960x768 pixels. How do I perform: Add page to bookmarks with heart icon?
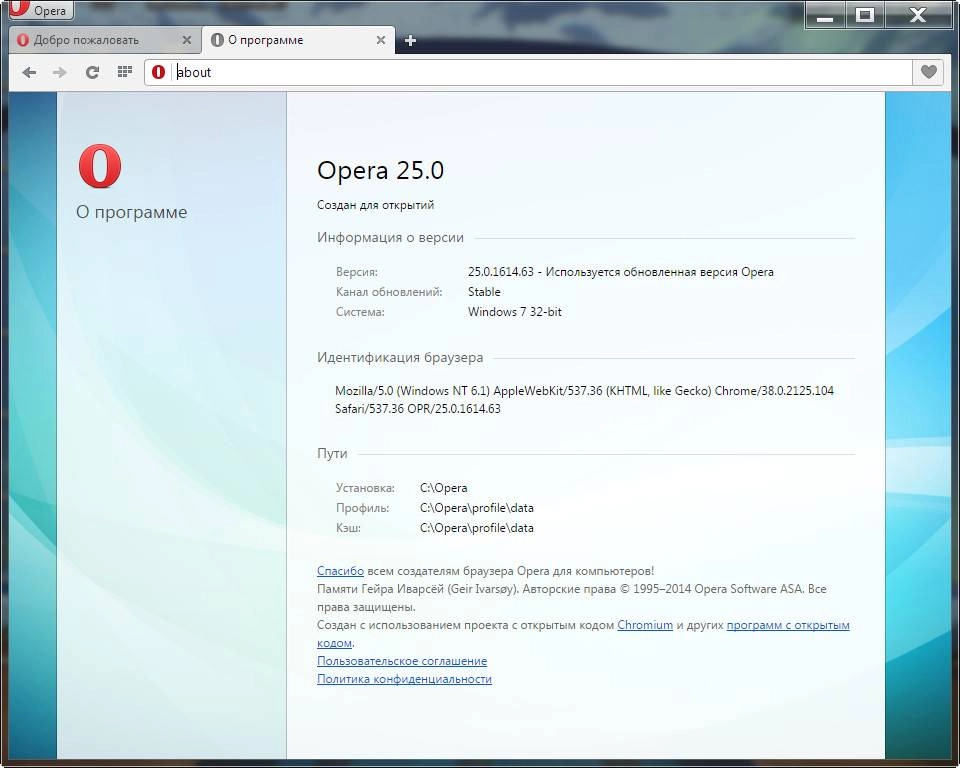929,72
